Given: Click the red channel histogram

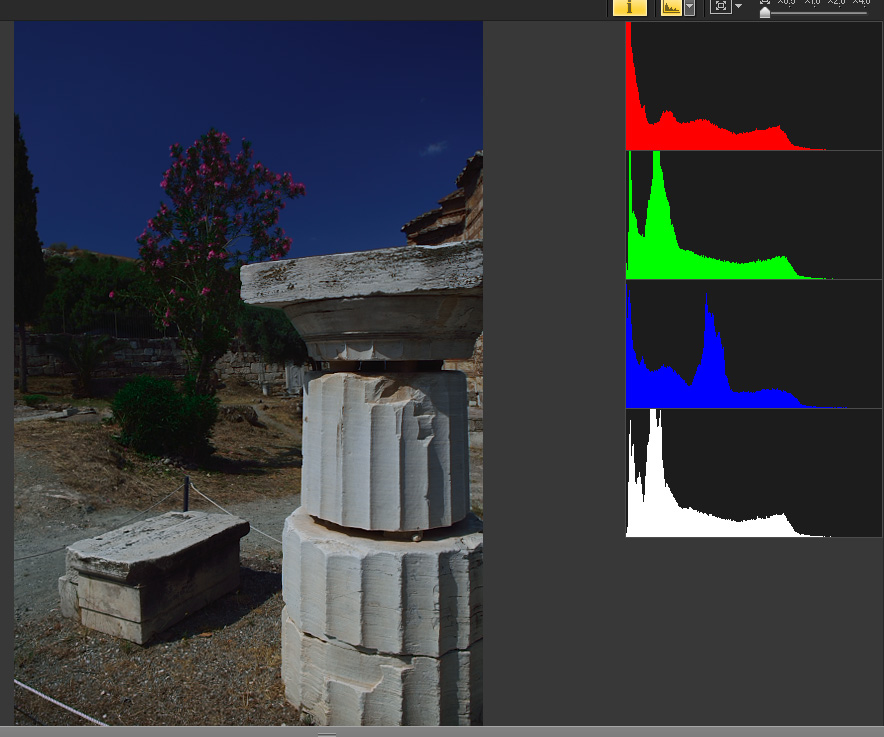Looking at the screenshot, I should (753, 86).
